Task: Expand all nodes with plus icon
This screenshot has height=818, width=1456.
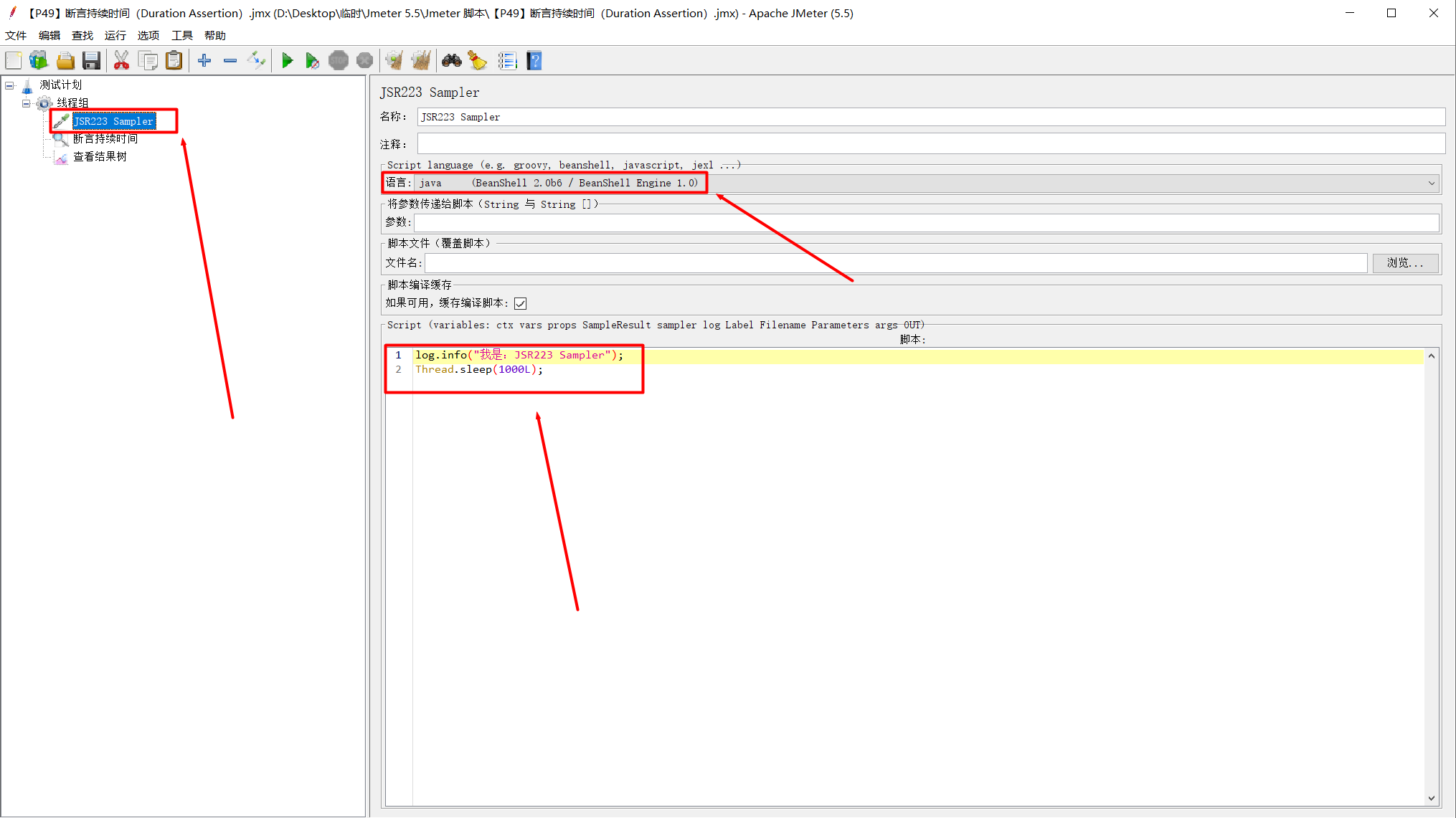Action: pyautogui.click(x=204, y=61)
